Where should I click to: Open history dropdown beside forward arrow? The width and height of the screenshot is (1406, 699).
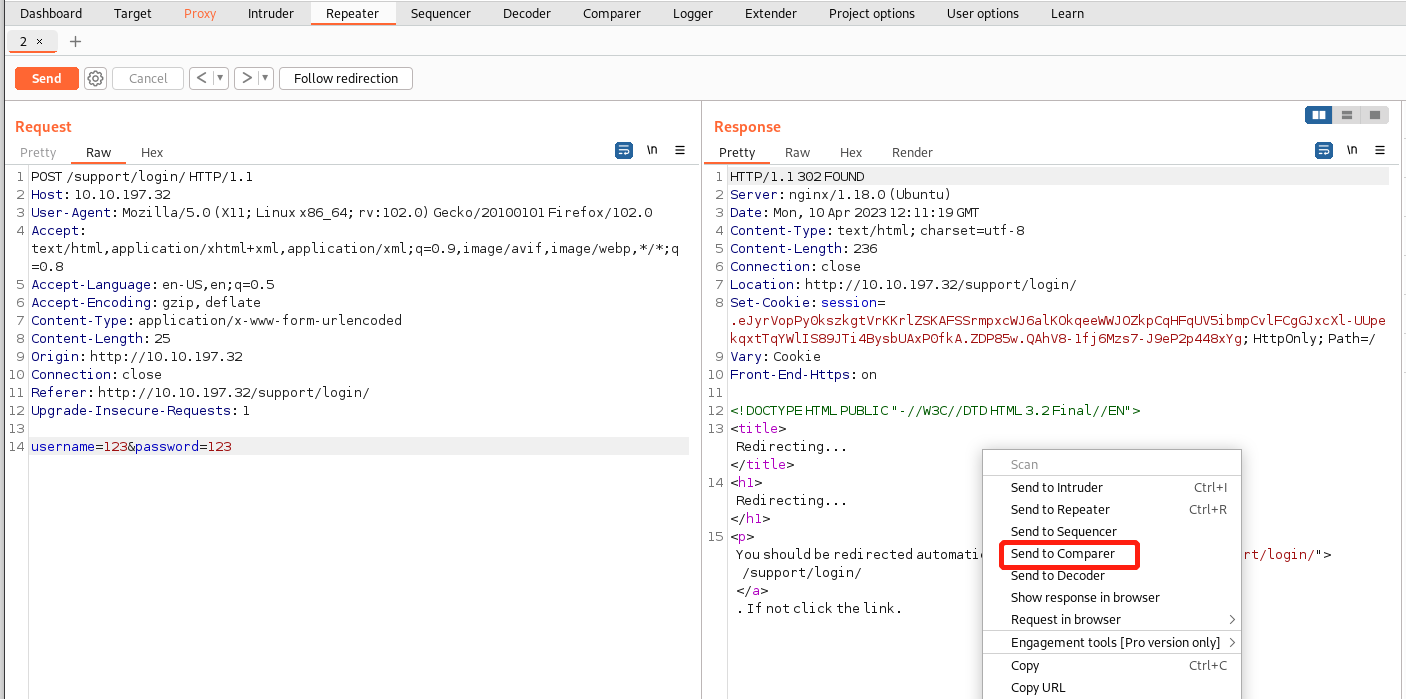click(x=265, y=78)
